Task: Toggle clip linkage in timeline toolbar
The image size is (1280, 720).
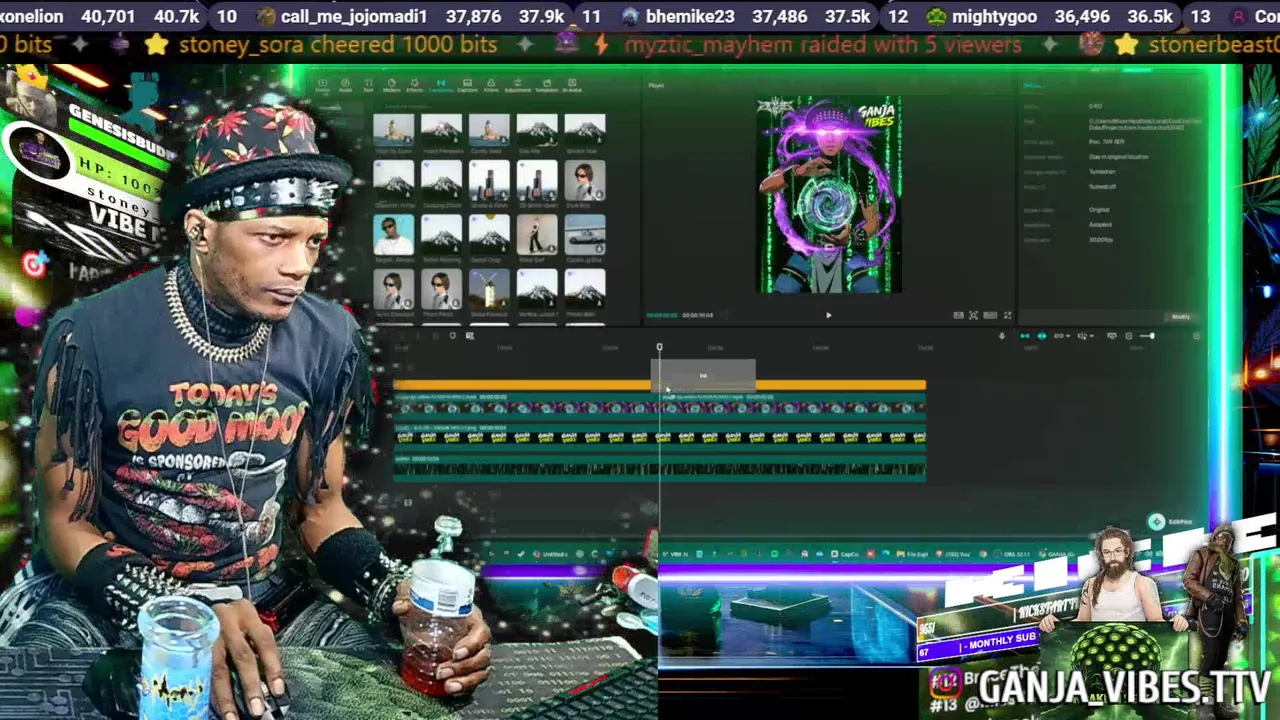Action: click(1058, 336)
